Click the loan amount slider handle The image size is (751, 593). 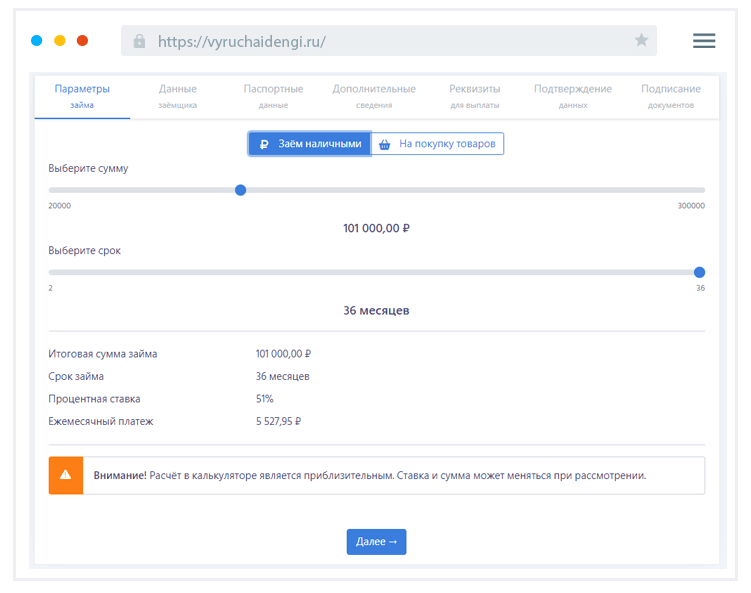[240, 190]
